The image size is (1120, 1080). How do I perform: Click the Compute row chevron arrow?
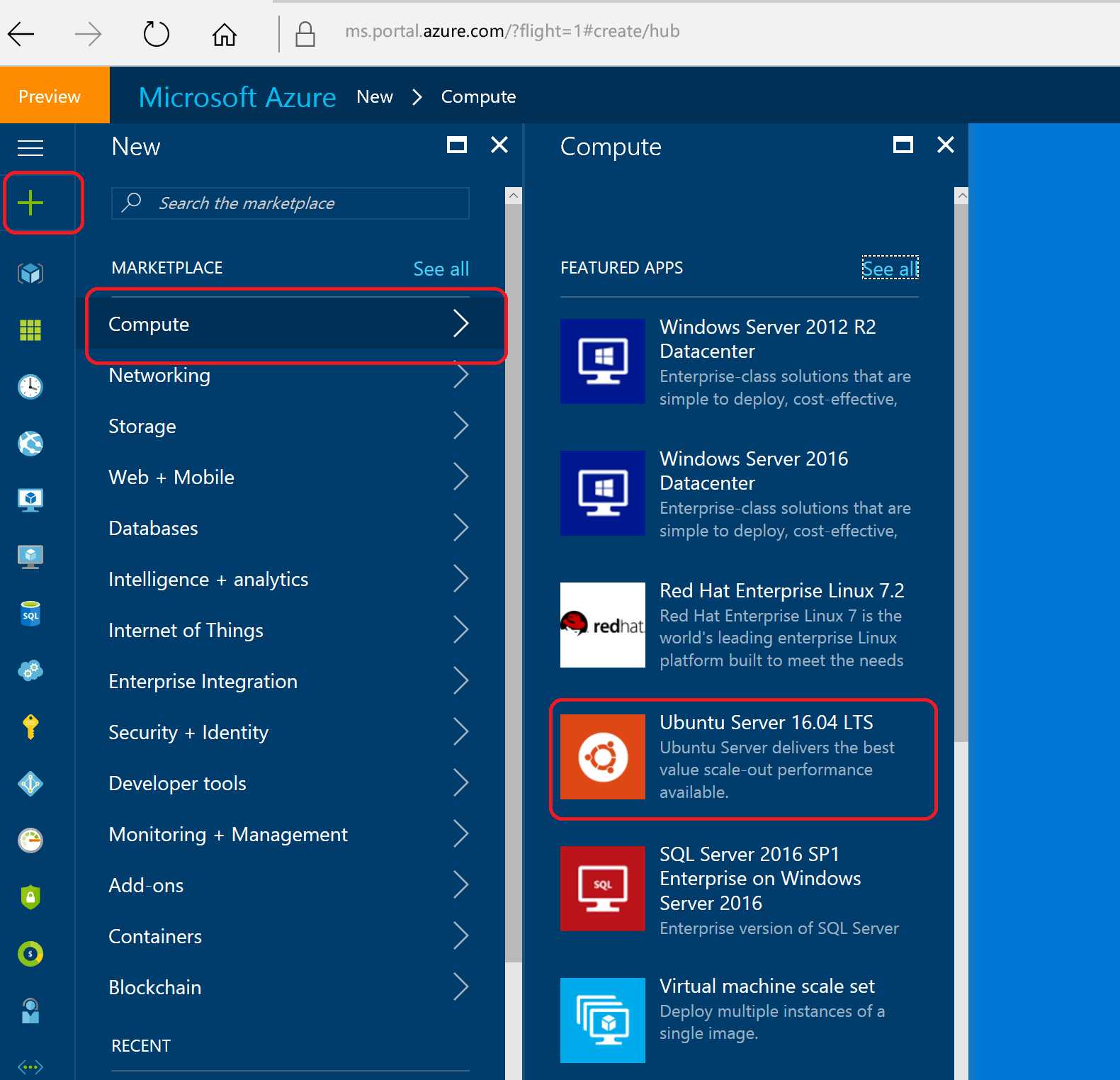click(x=461, y=323)
